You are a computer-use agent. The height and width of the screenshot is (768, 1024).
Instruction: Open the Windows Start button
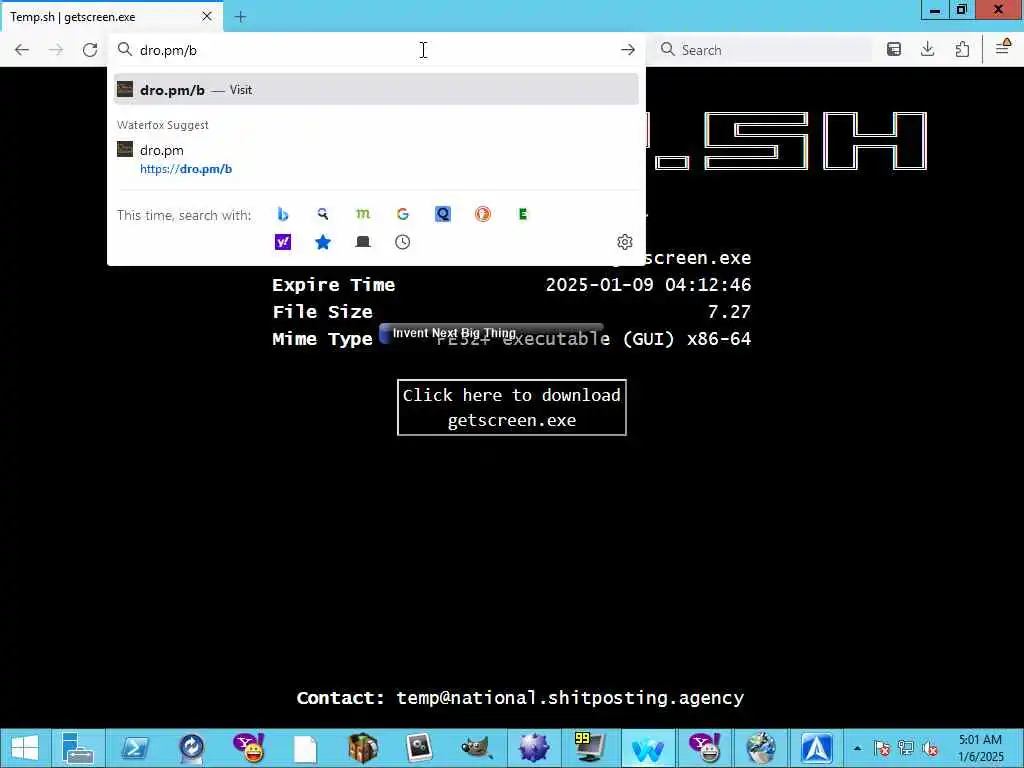[x=24, y=748]
